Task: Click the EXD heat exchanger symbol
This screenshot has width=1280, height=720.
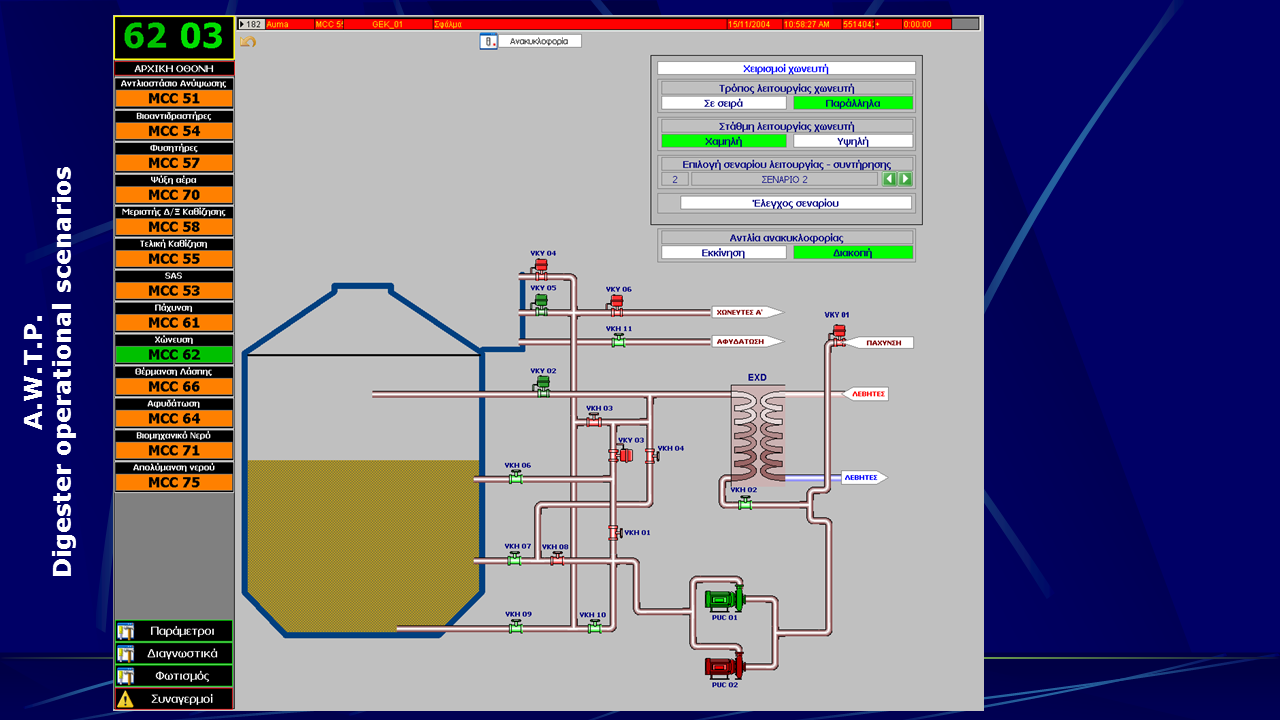Action: click(x=757, y=437)
